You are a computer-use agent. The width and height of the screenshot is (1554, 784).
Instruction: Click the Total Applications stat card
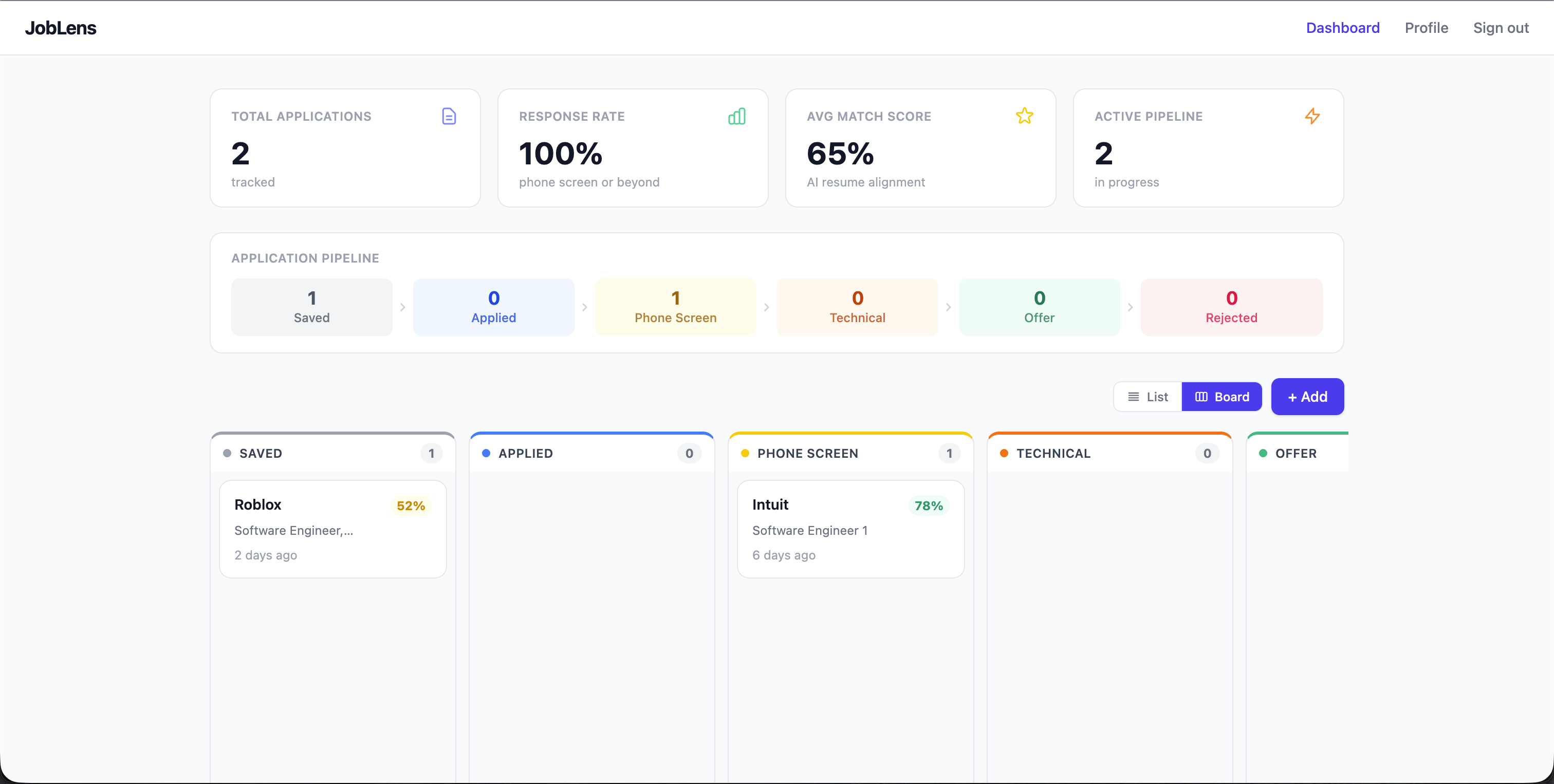coord(345,148)
